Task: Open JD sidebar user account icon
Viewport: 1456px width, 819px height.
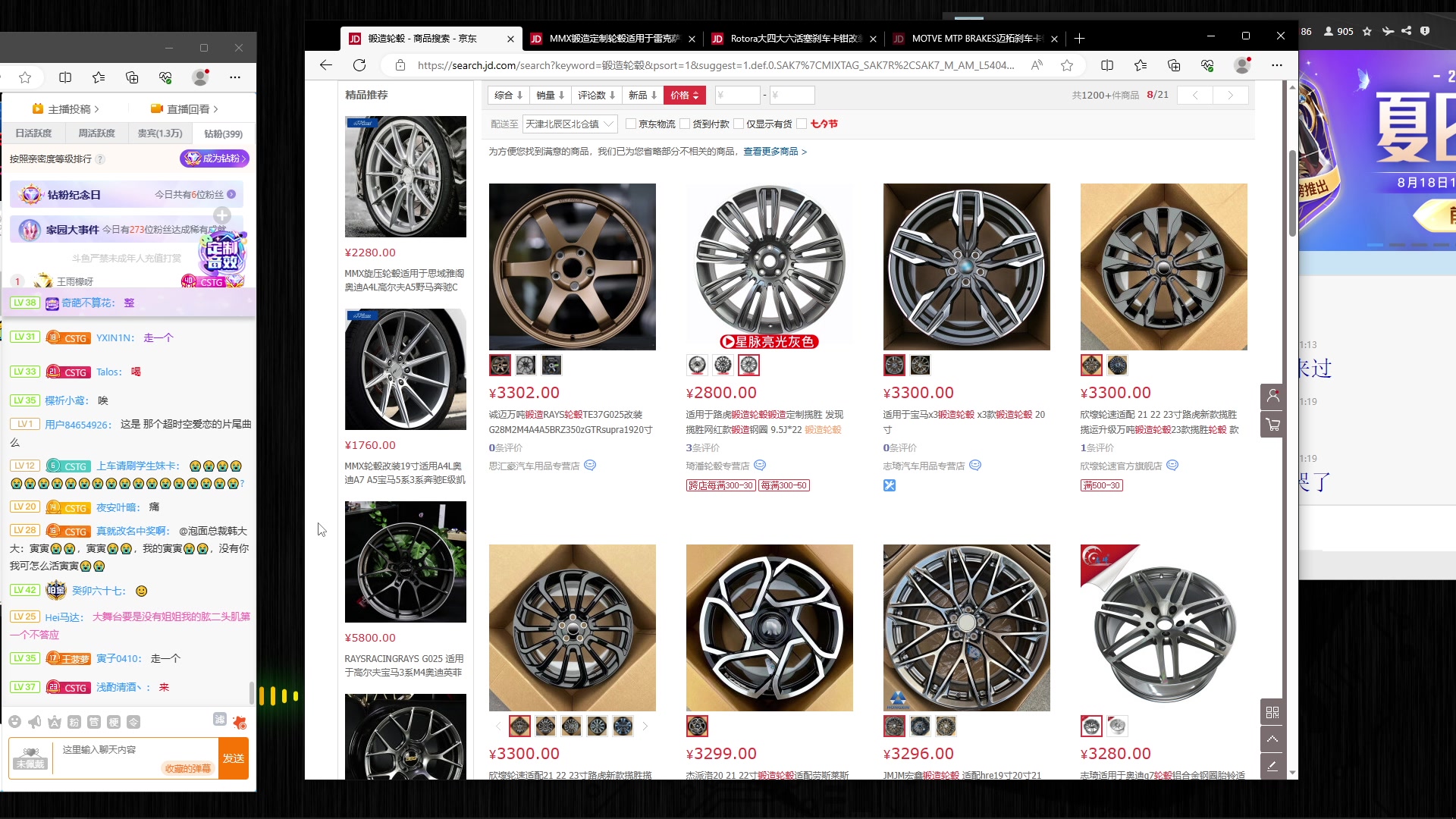Action: pyautogui.click(x=1272, y=396)
